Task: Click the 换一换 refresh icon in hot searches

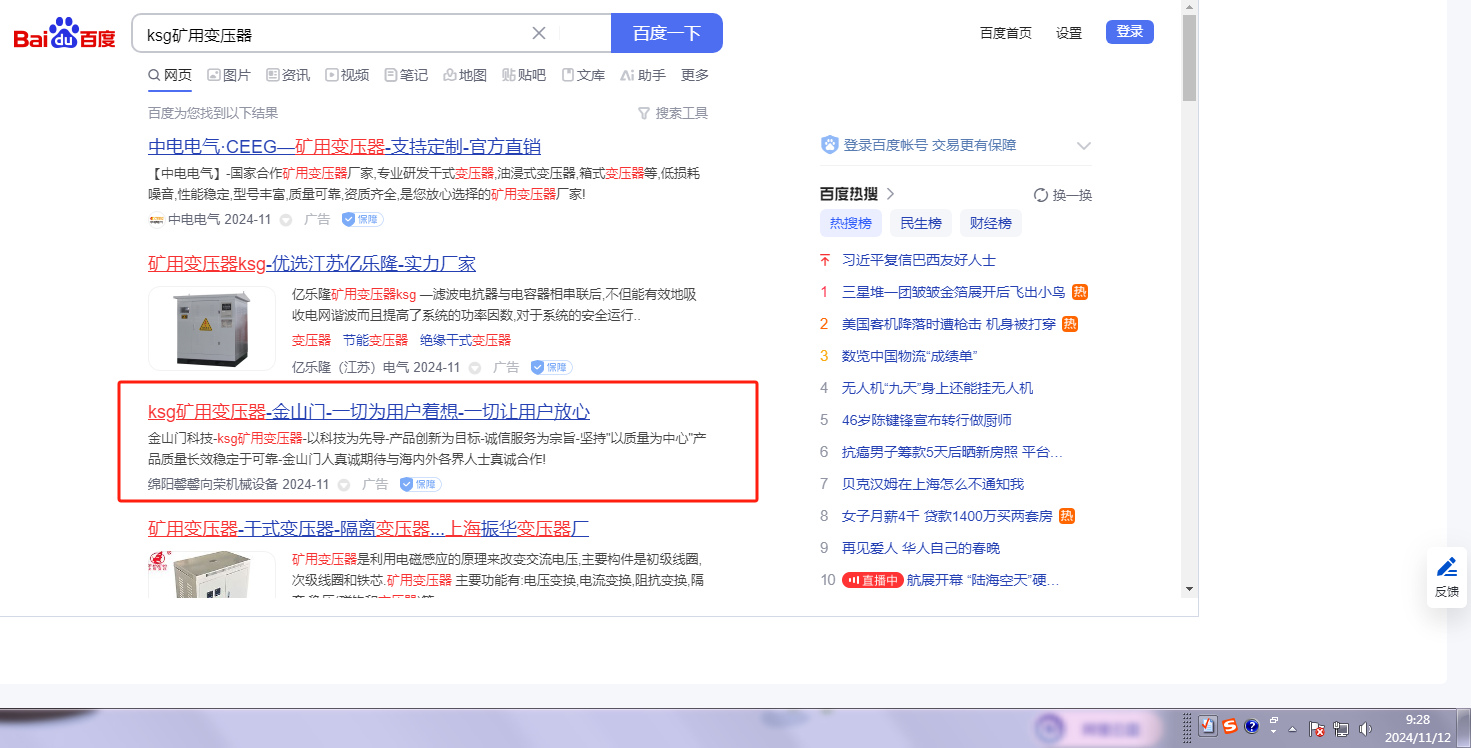Action: click(x=1040, y=195)
